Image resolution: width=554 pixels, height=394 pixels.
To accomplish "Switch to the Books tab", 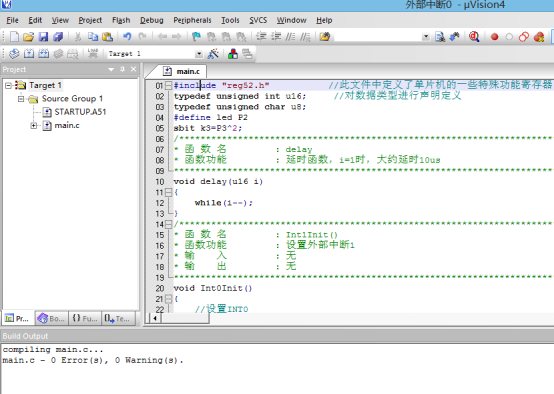I will [x=51, y=319].
